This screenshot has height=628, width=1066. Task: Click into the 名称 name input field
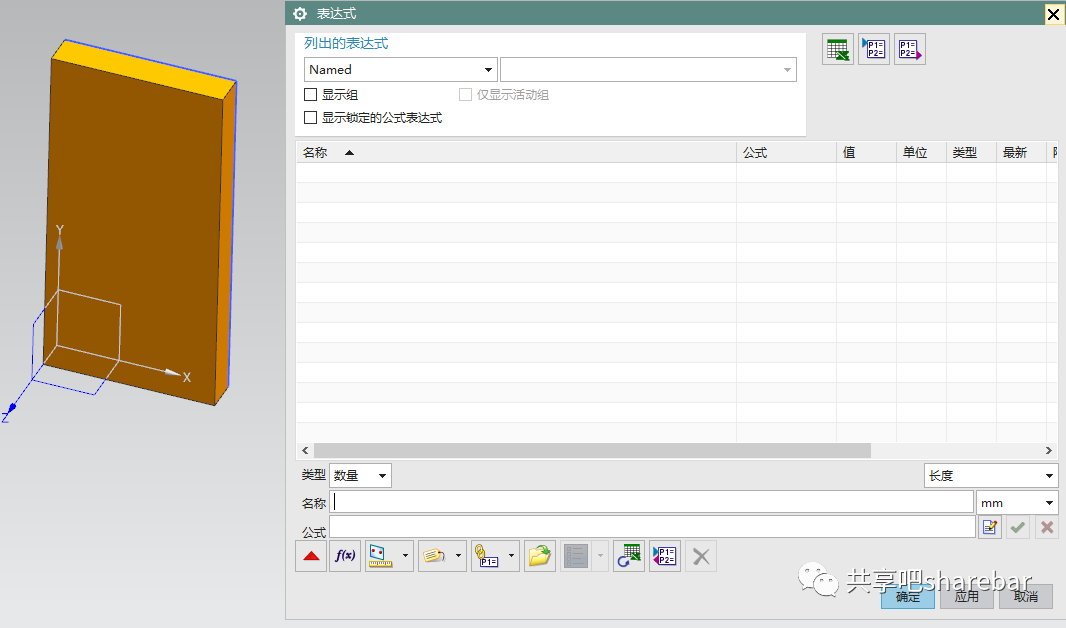tap(651, 502)
